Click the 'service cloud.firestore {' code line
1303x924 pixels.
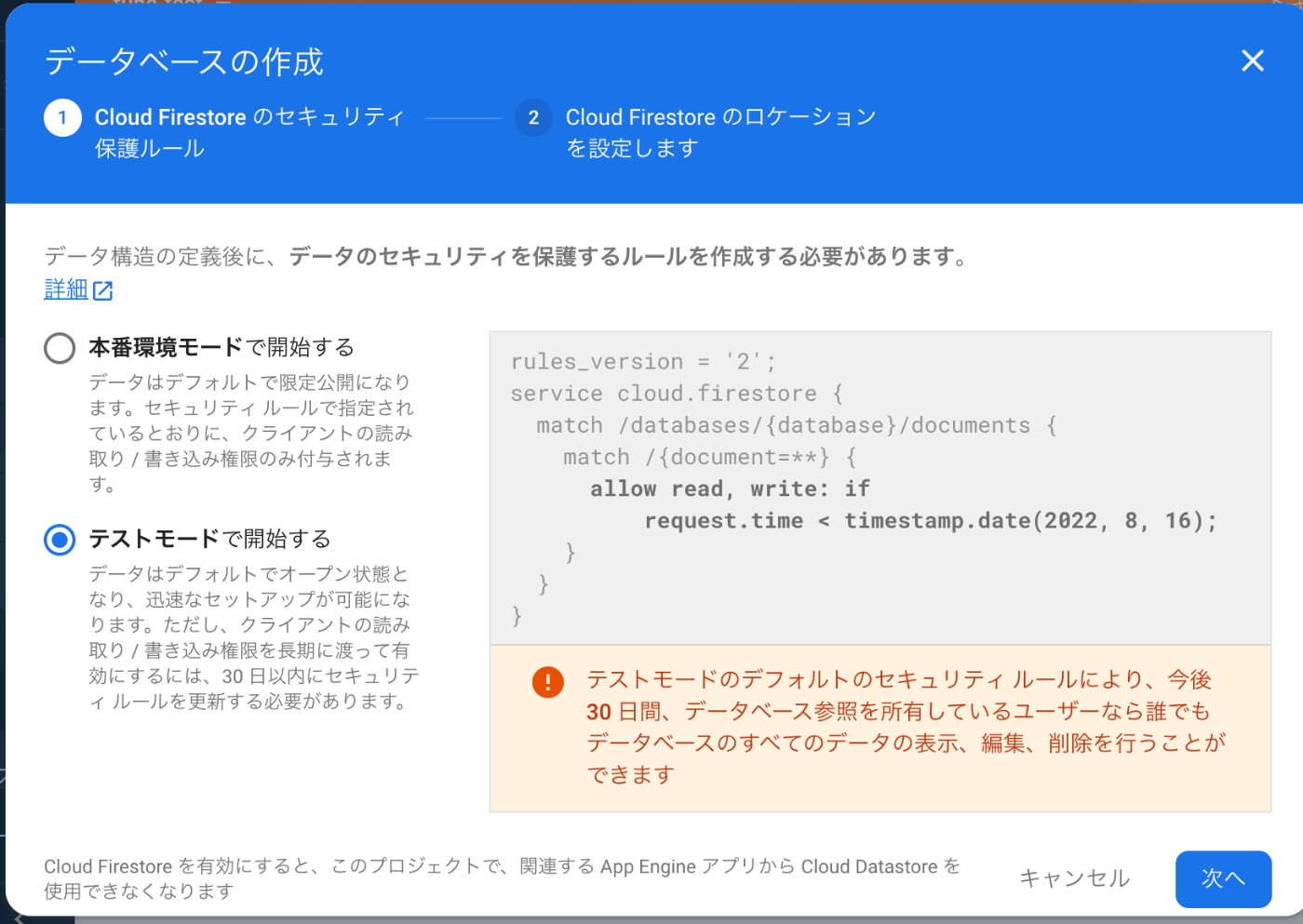click(677, 394)
